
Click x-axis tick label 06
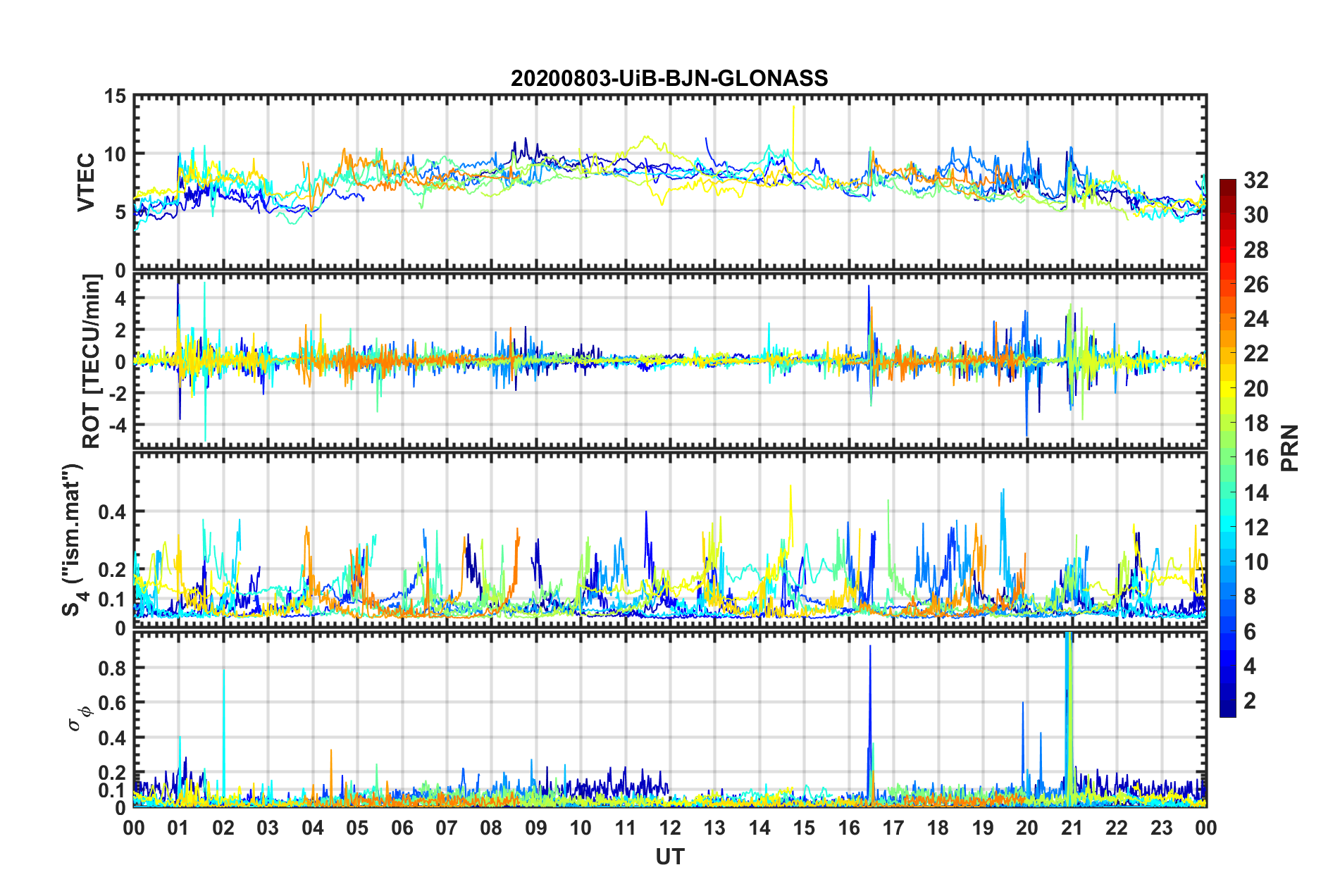coord(402,828)
